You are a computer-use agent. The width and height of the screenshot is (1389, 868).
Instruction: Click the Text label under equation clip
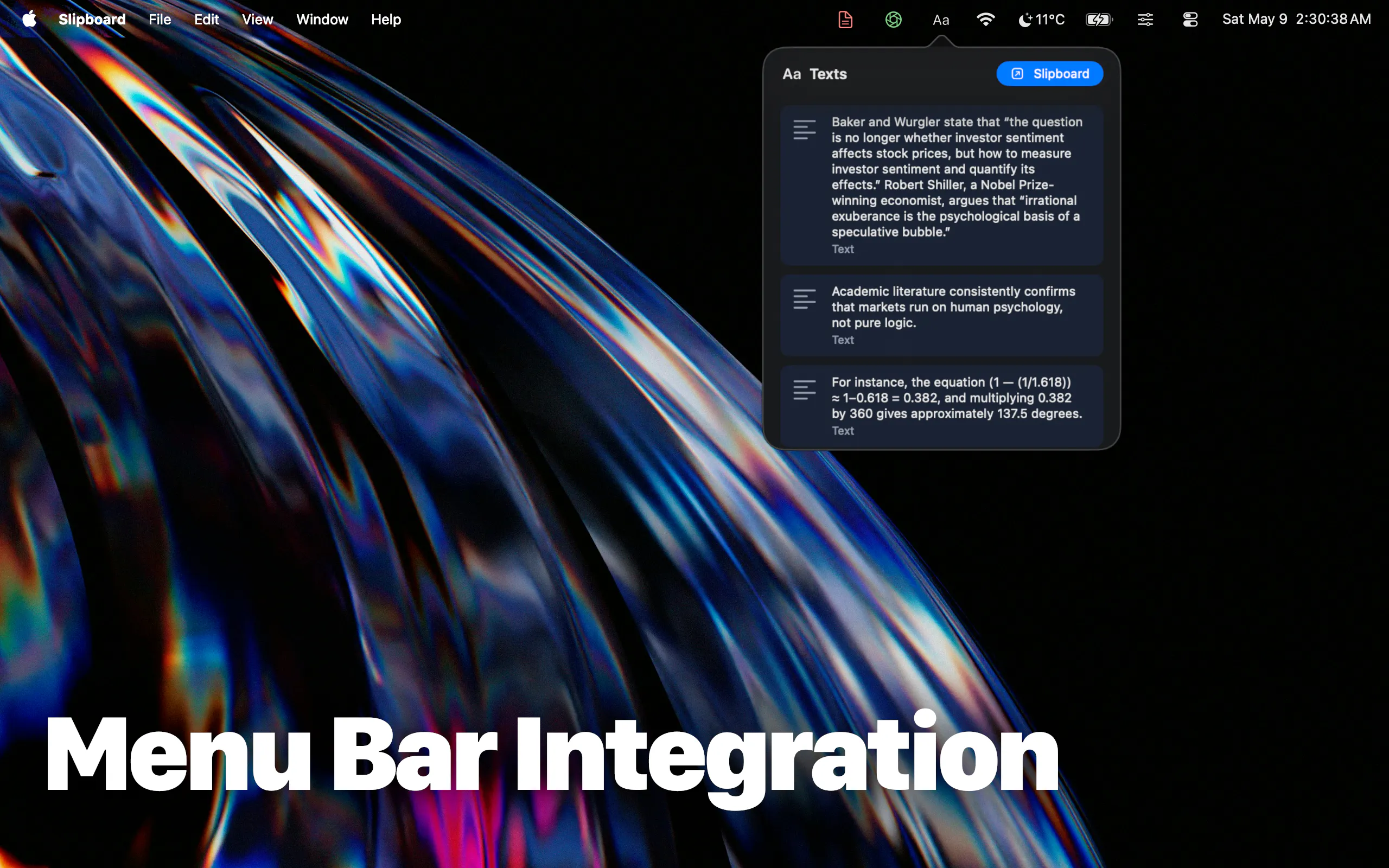pyautogui.click(x=843, y=431)
